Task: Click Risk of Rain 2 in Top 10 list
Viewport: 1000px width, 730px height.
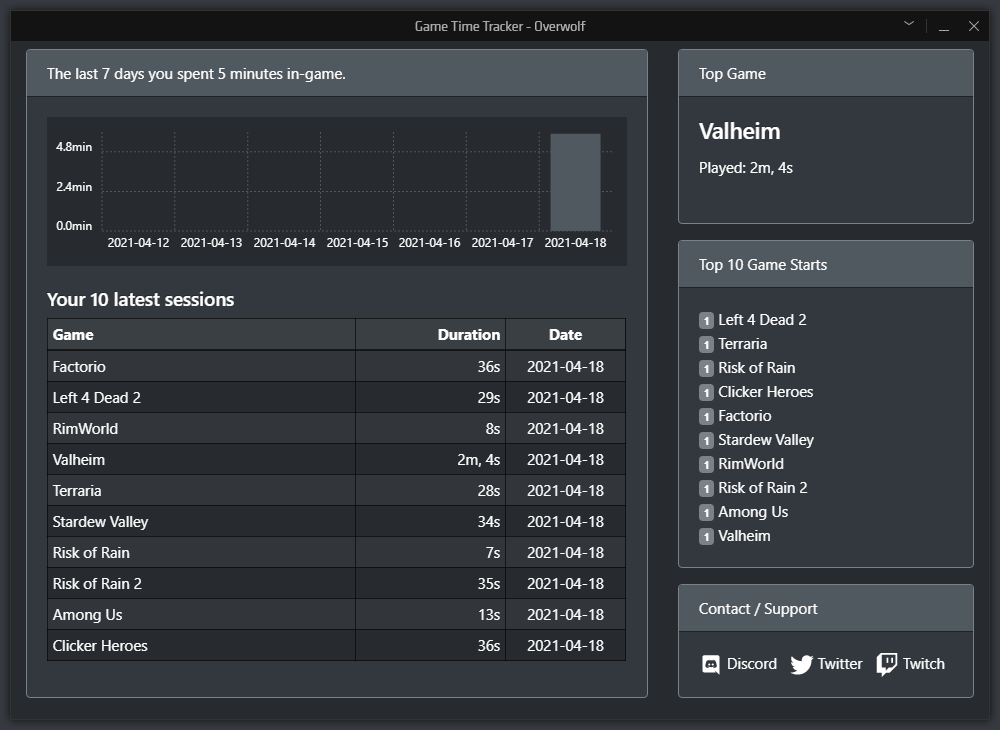Action: tap(763, 488)
